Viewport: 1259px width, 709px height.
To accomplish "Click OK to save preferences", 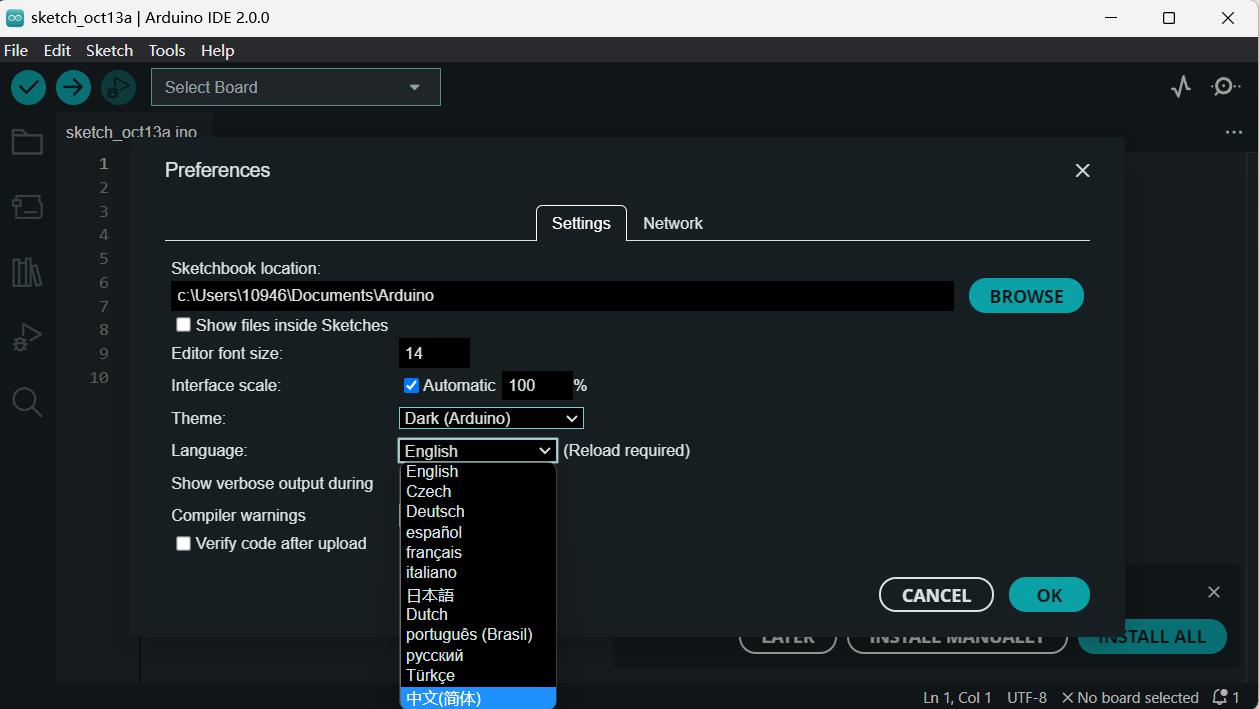I will point(1049,595).
